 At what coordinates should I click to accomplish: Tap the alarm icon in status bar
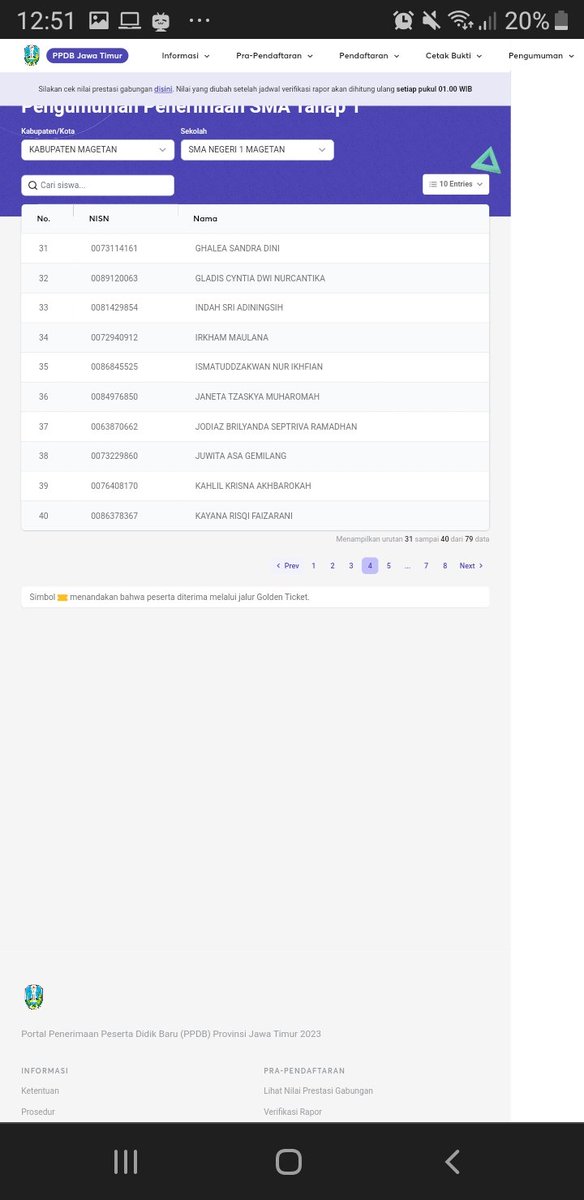coord(404,20)
